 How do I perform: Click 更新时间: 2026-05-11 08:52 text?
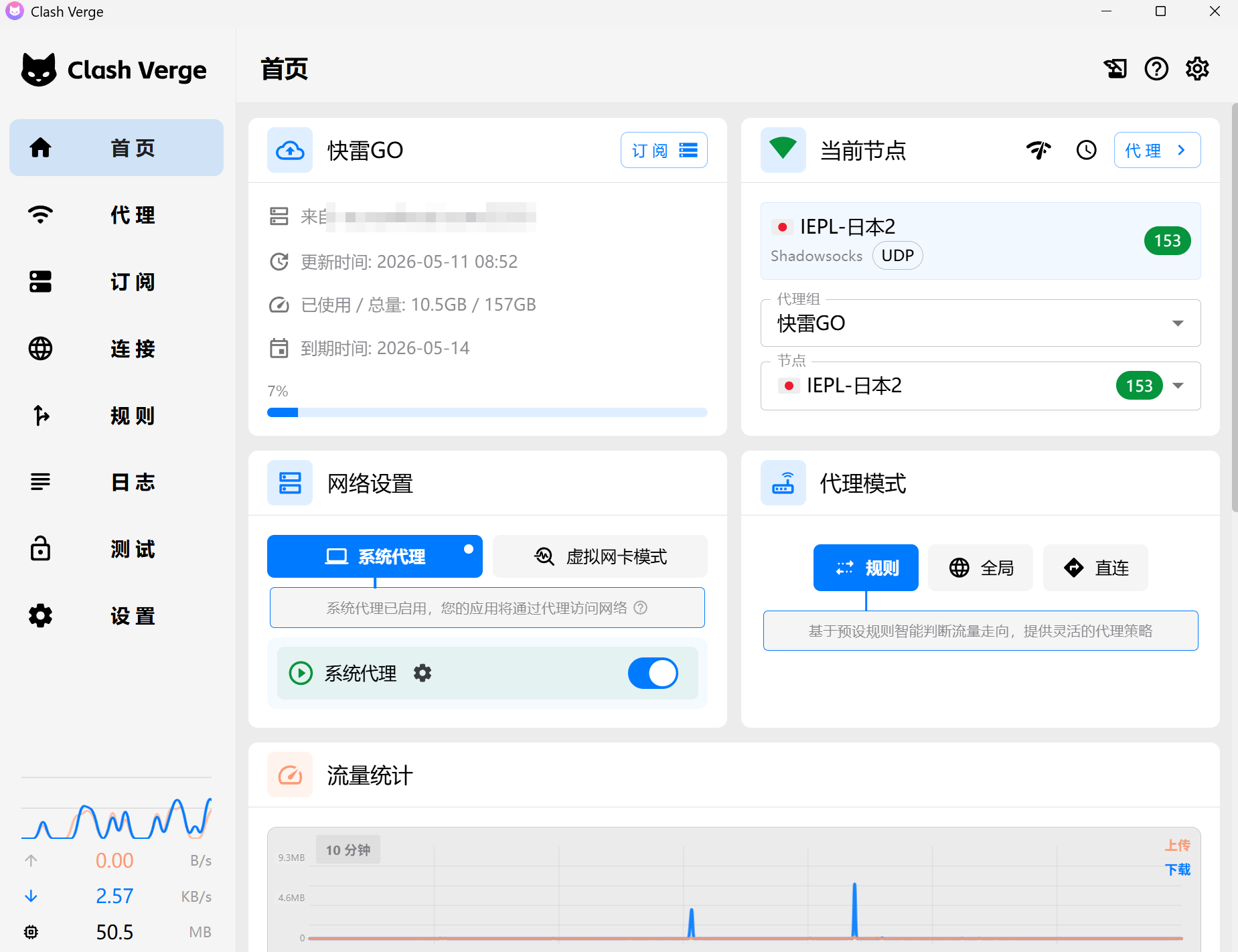[x=409, y=262]
